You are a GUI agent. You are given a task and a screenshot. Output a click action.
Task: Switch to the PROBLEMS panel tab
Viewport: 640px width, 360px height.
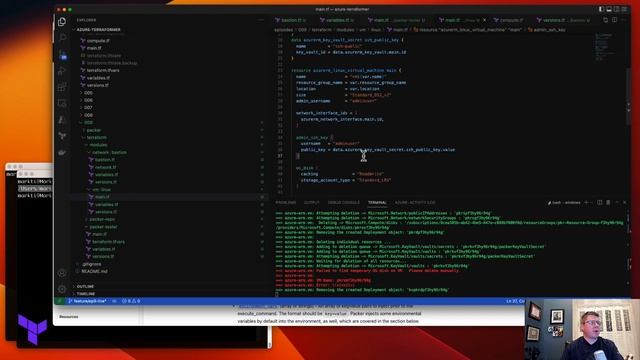pos(286,202)
